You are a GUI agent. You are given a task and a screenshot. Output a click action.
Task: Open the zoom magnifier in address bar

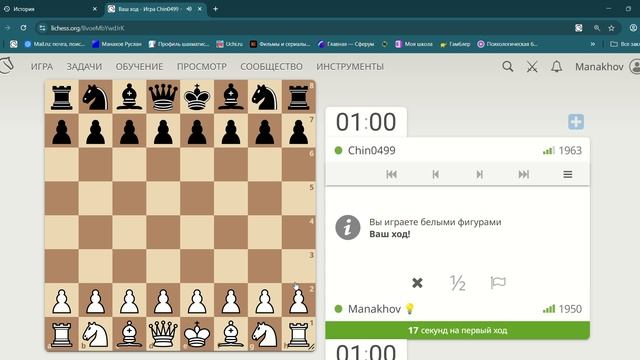coord(597,28)
